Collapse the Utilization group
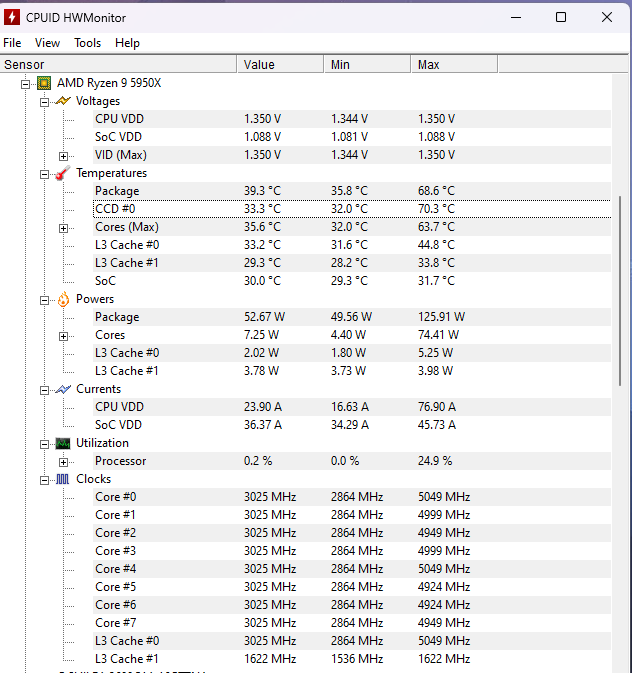 point(44,444)
